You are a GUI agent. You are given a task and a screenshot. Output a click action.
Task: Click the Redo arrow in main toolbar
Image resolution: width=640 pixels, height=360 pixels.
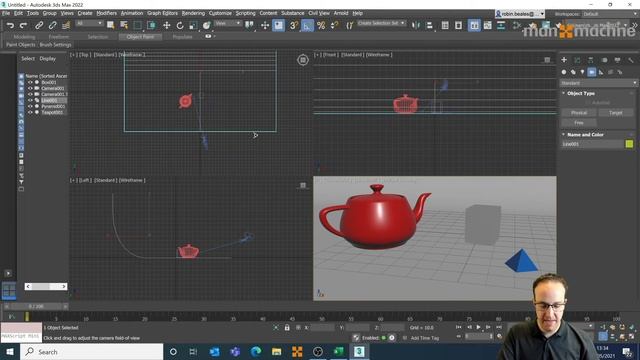coord(23,25)
